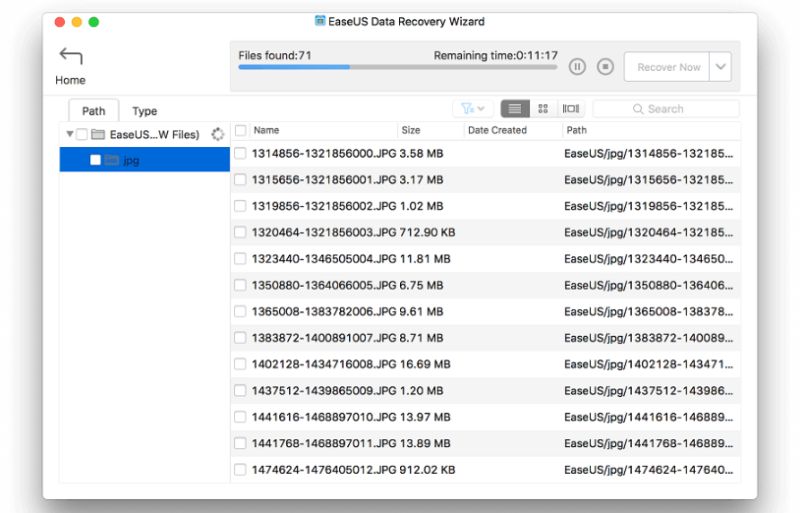The height and width of the screenshot is (513, 800).
Task: Select file name 1402128-1434716008.JPG
Action: point(324,364)
